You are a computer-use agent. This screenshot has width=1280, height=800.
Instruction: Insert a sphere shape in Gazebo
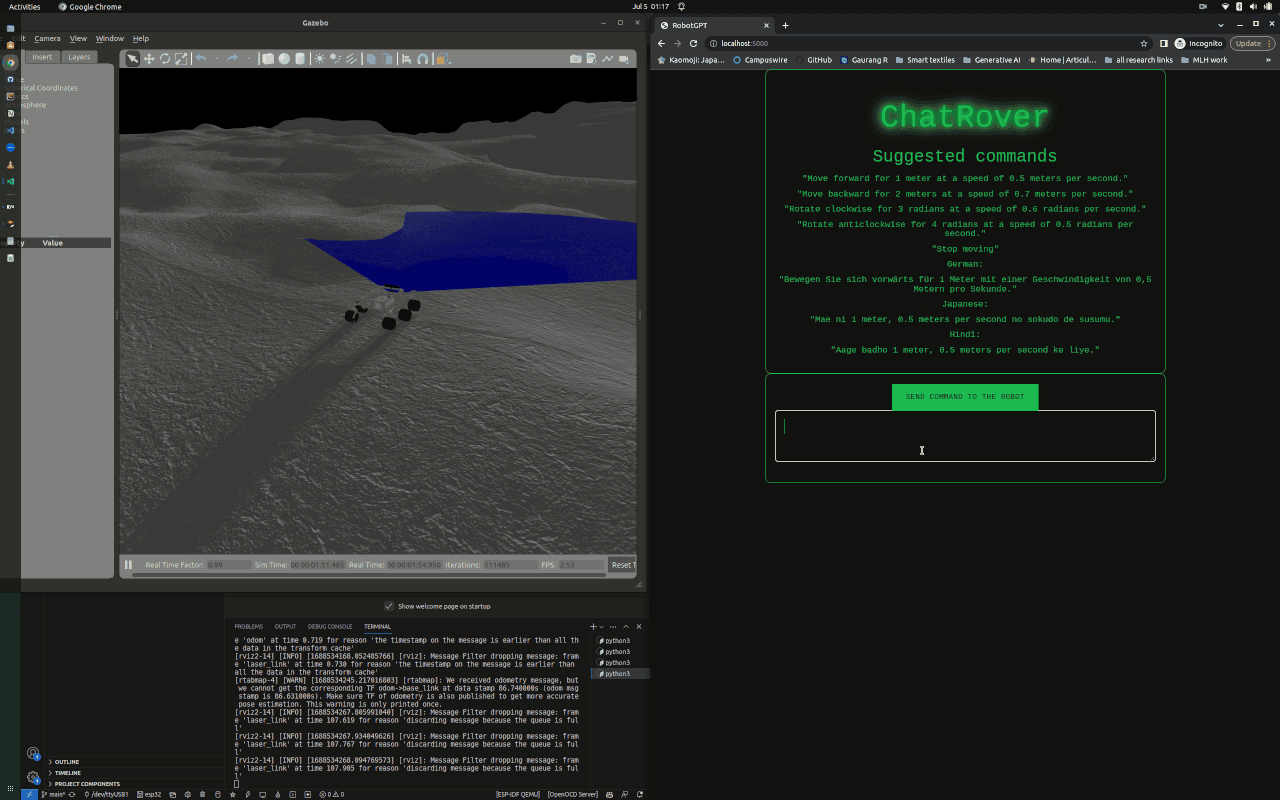284,59
